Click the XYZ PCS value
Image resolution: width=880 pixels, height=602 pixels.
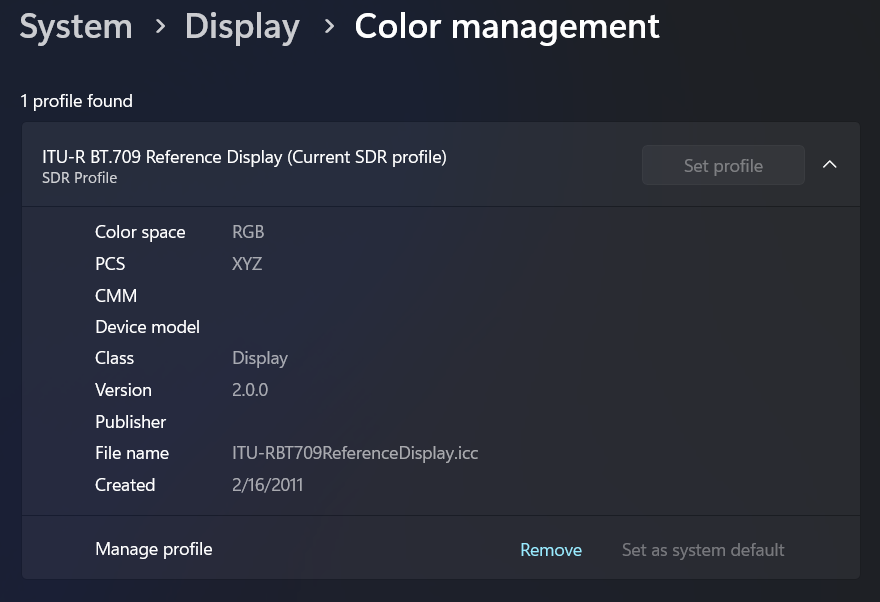click(x=247, y=263)
